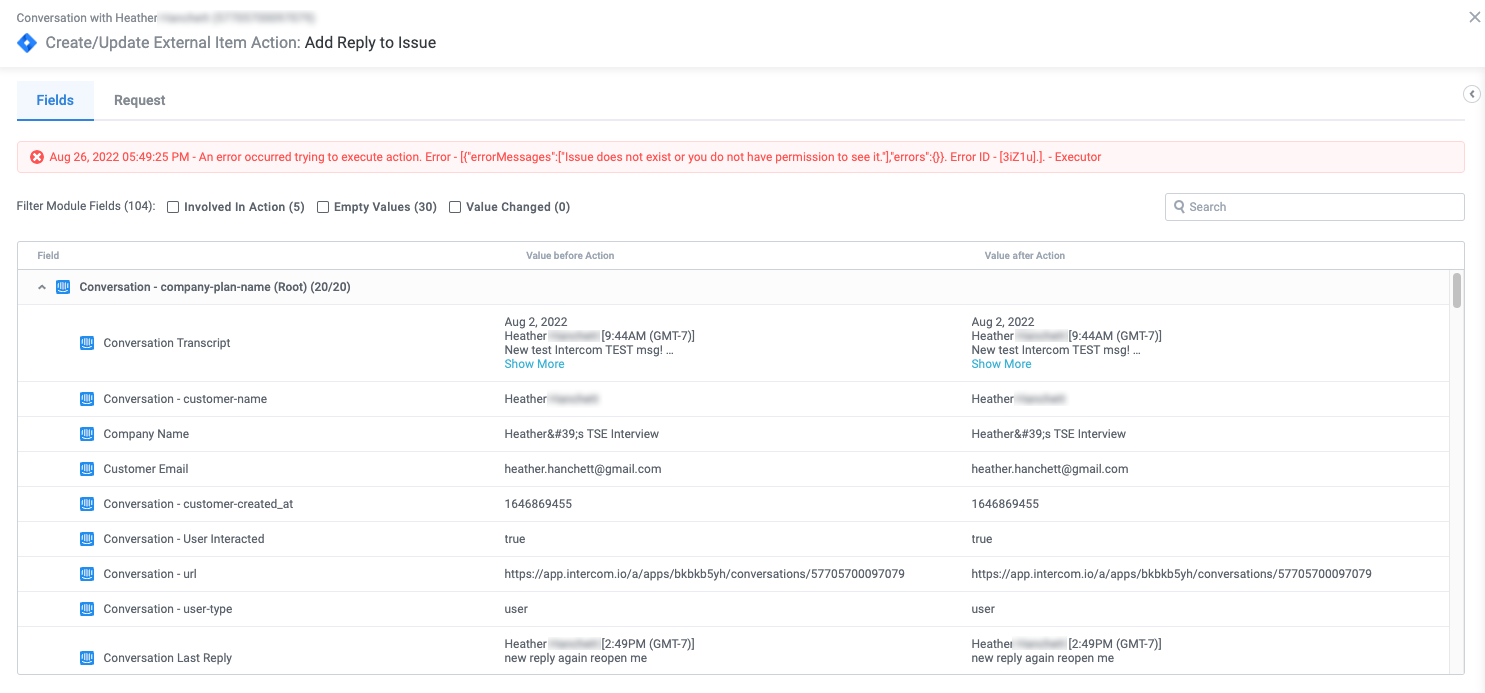This screenshot has width=1485, height=693.
Task: Switch to the Request tab
Action: pyautogui.click(x=139, y=100)
